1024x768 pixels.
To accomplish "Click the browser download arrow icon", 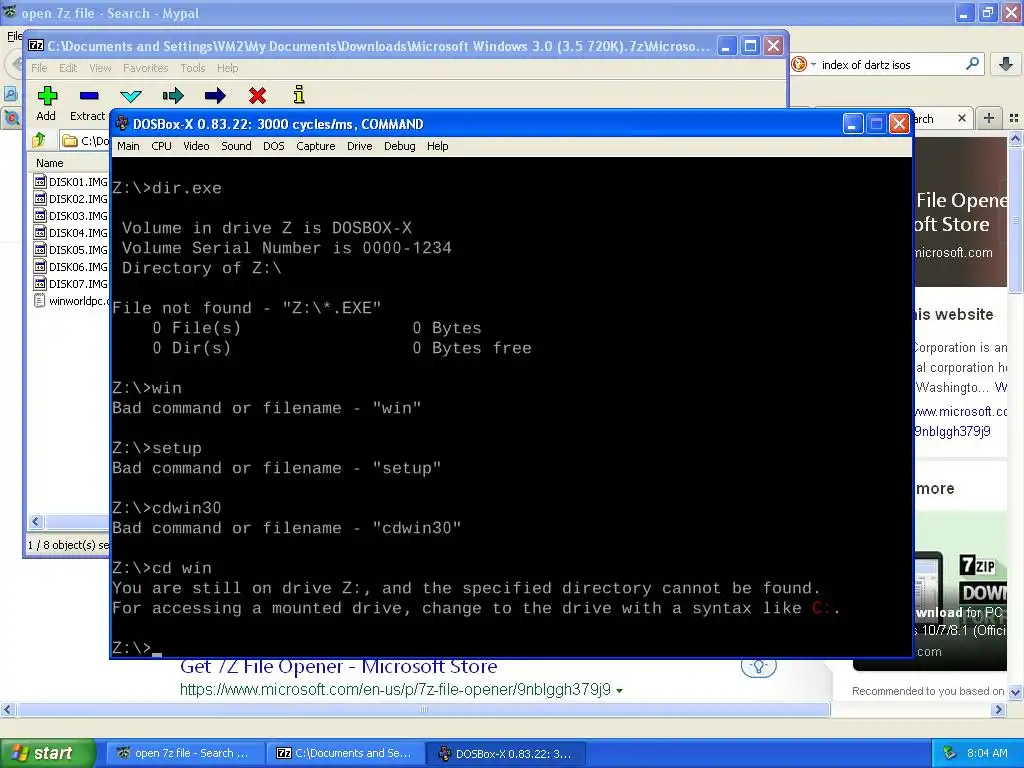I will click(1006, 64).
